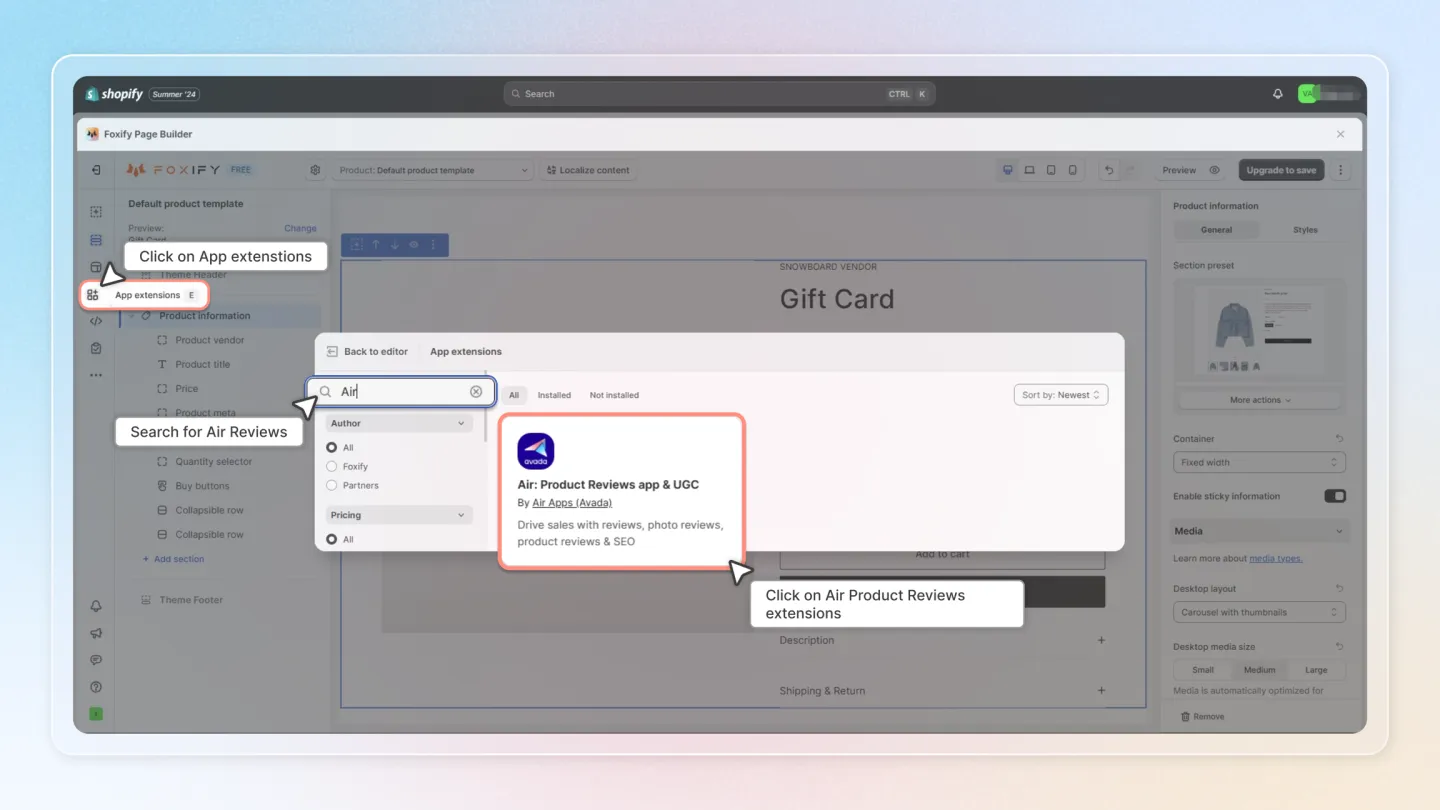This screenshot has width=1440, height=810.
Task: Open the Sort by Newest dropdown
Action: coord(1061,395)
